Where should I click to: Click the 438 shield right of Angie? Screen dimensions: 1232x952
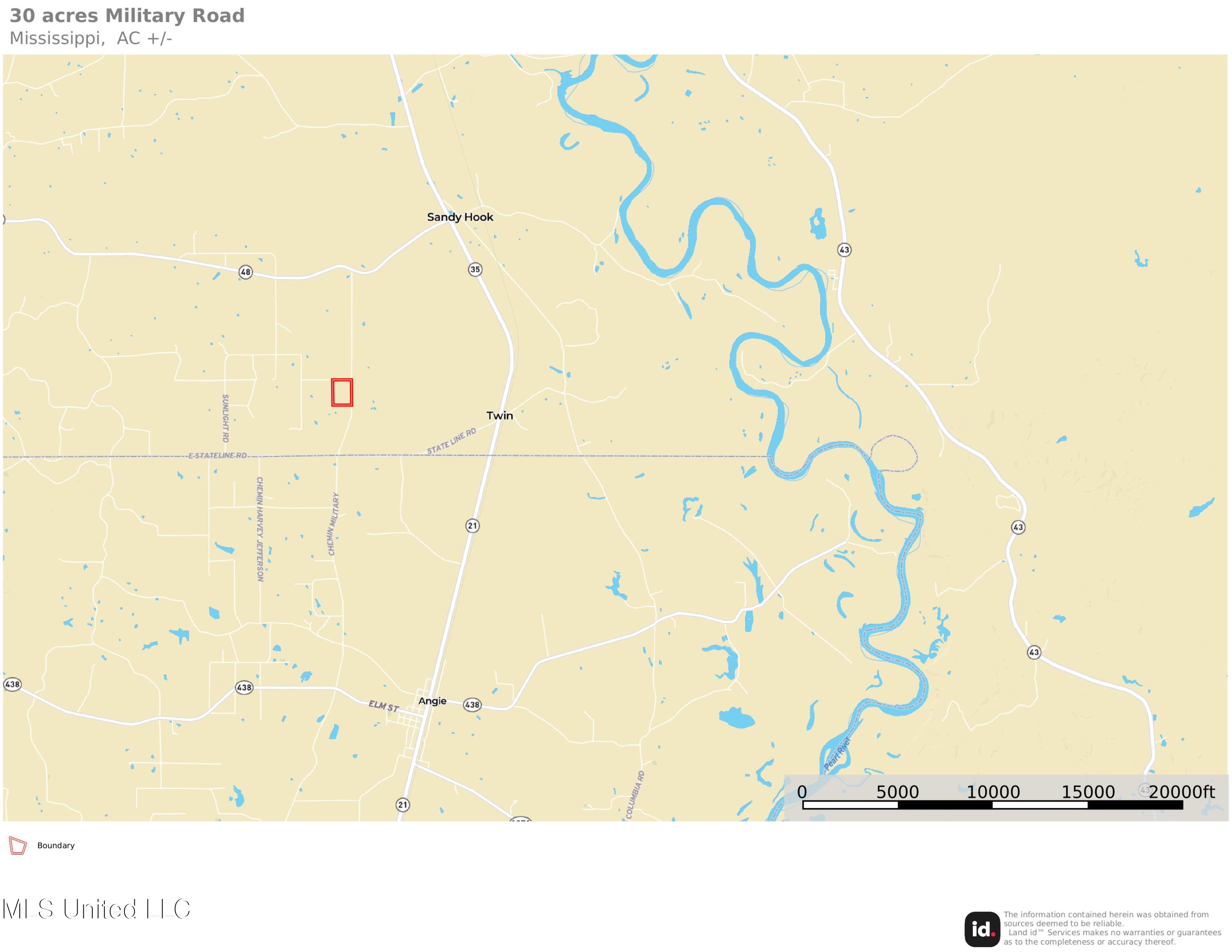coord(472,704)
